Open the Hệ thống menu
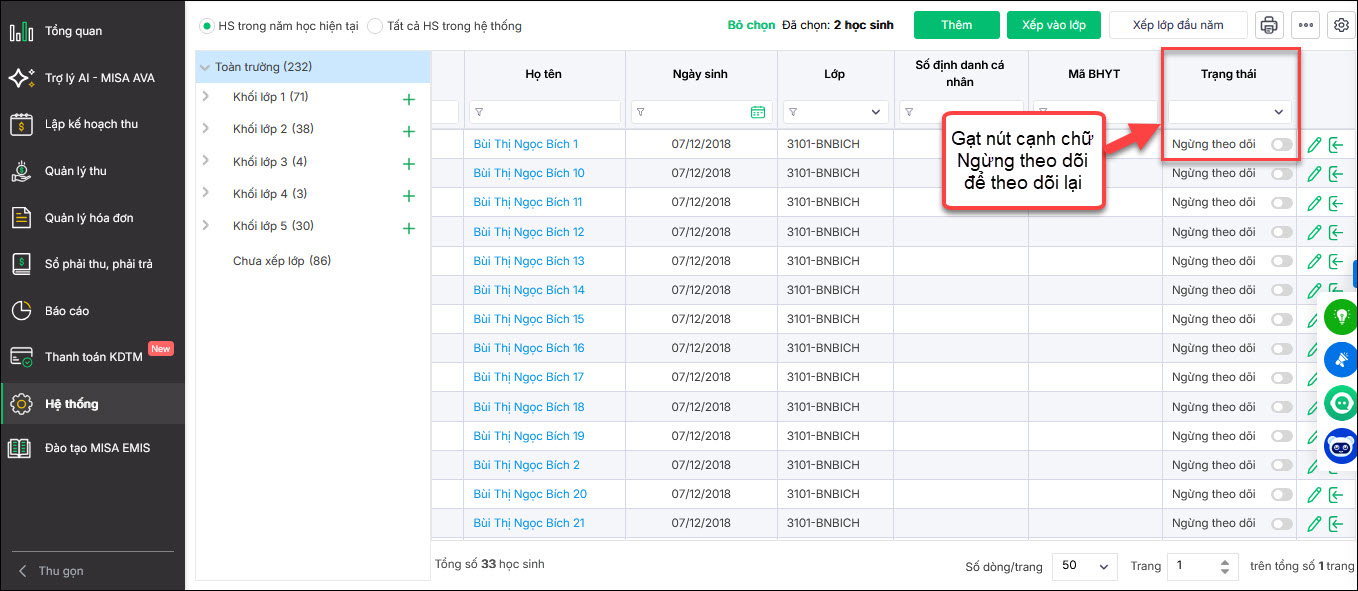1358x591 pixels. click(x=92, y=404)
